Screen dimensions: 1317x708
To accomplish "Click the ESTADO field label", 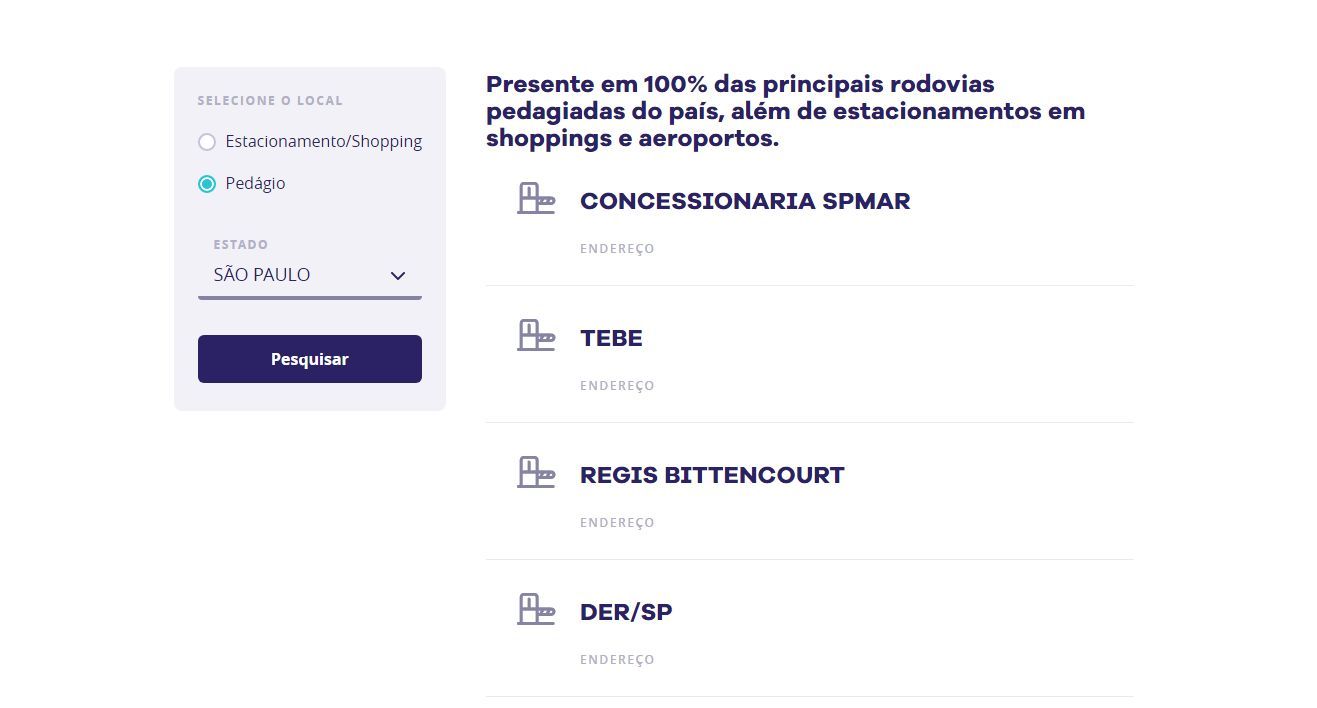I will [241, 245].
